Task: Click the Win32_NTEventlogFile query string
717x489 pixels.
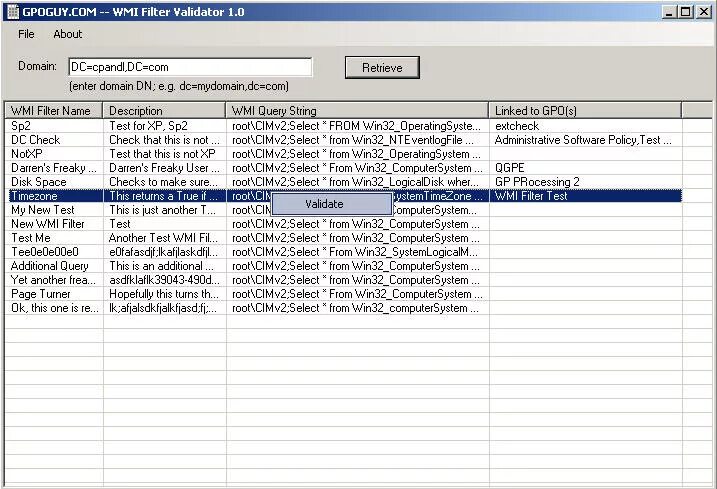Action: point(353,140)
